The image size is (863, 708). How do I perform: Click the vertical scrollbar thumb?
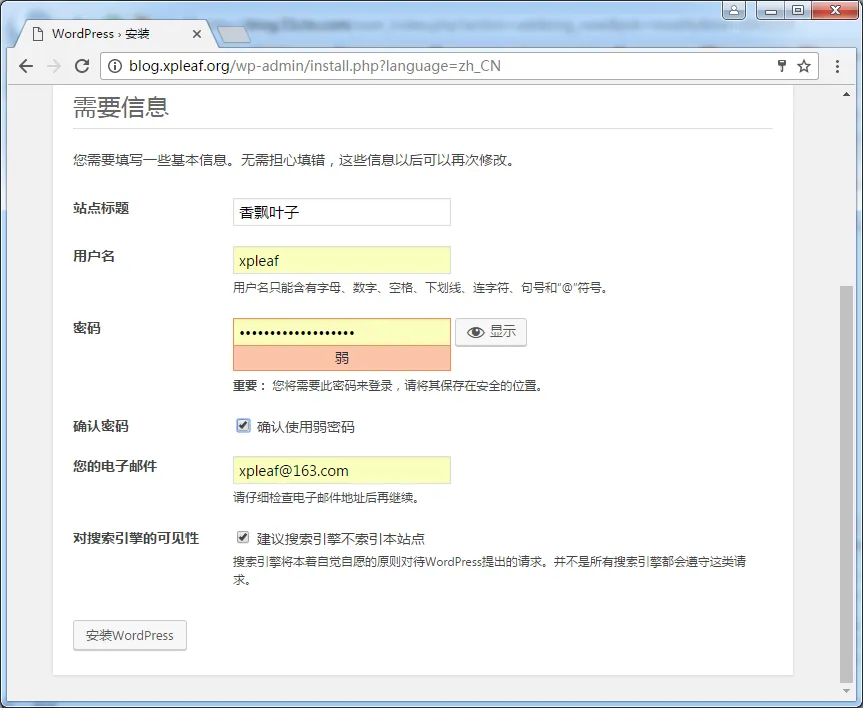[x=846, y=483]
